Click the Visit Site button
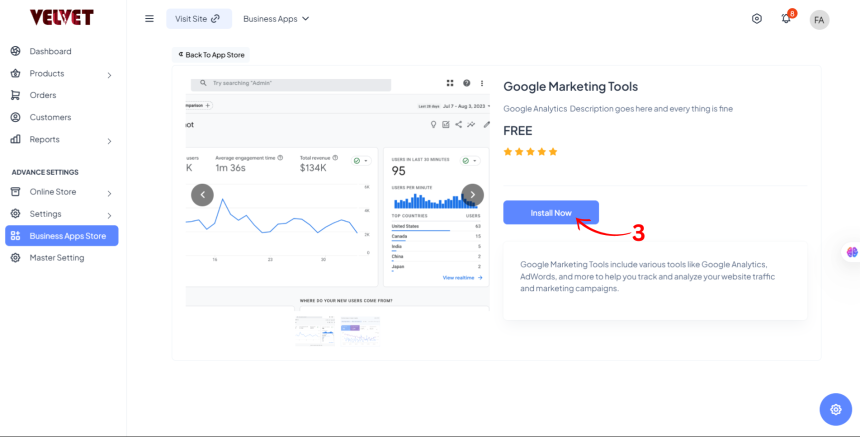Viewport: 860px width, 437px height. coord(198,19)
